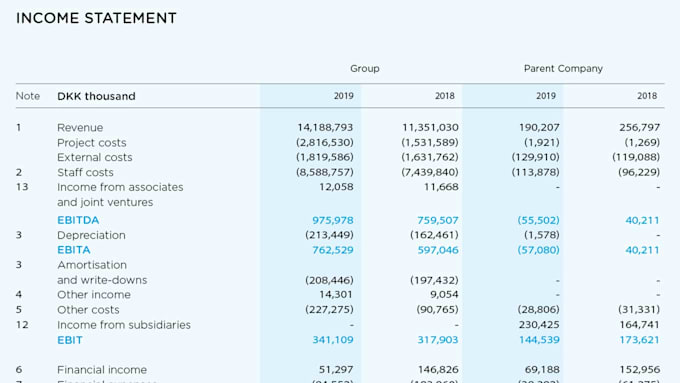Select the Group column header
Viewport: 680px width, 383px height.
point(365,69)
